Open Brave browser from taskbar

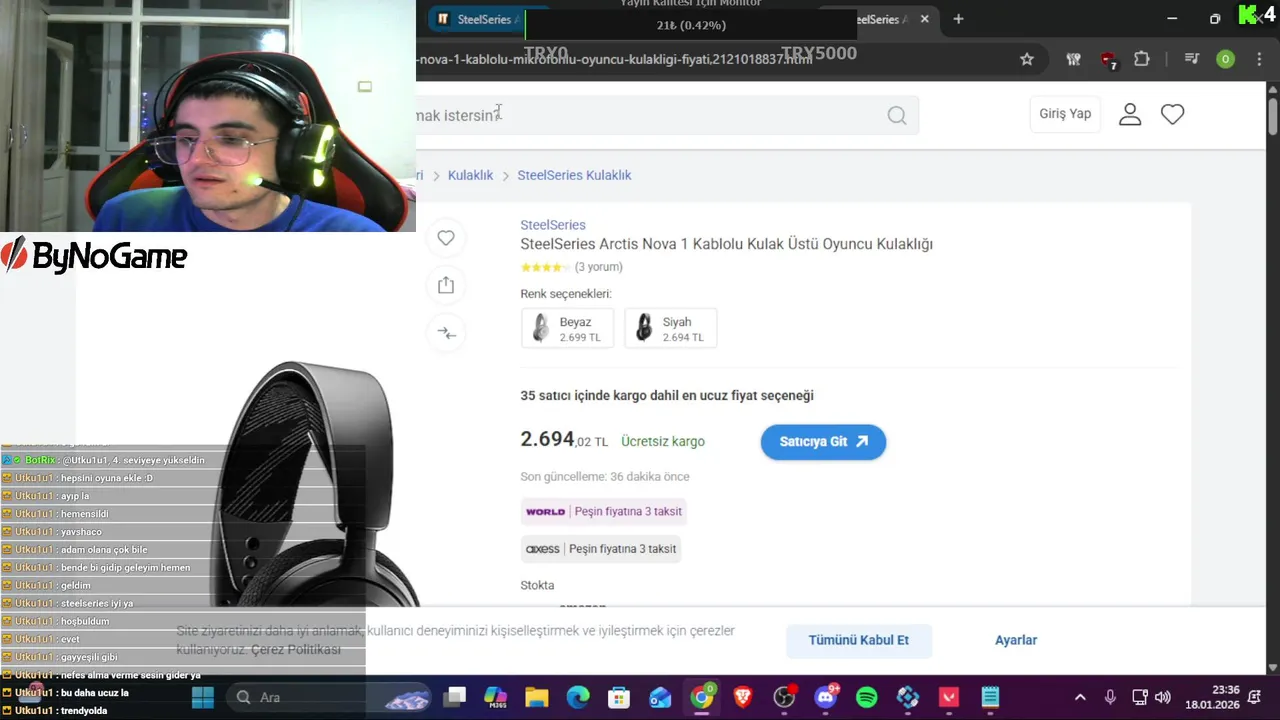743,697
